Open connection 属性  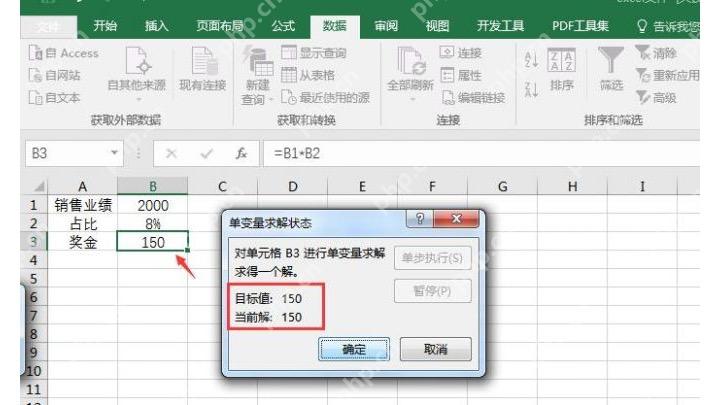pos(461,75)
